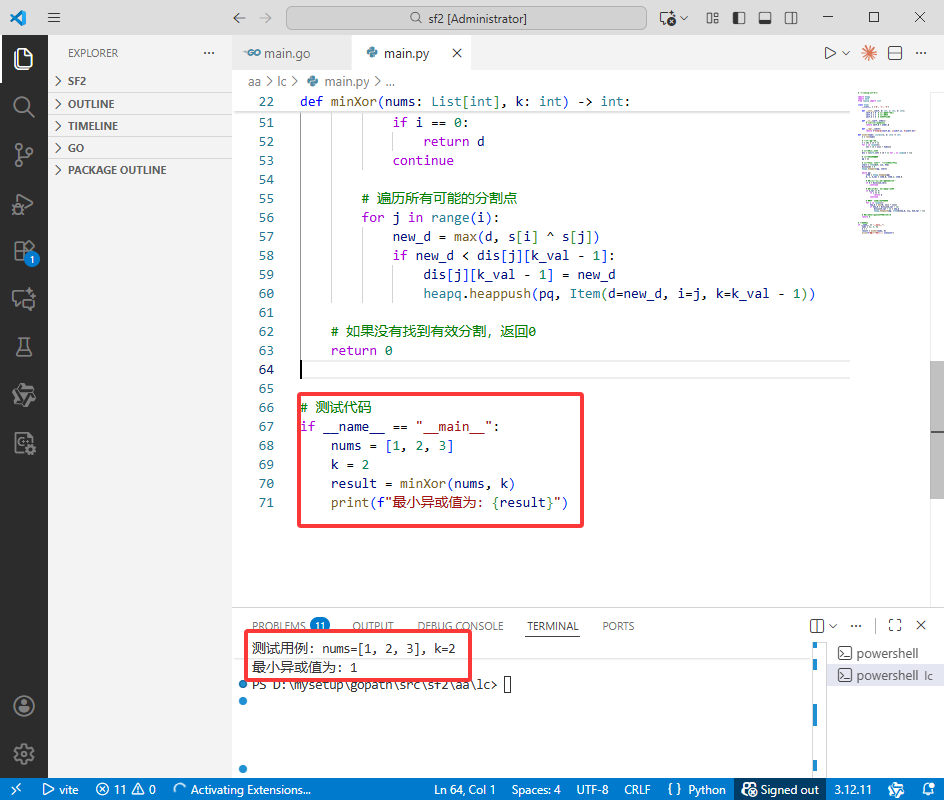944x800 pixels.
Task: Customize layout icon in title bar
Action: click(712, 18)
